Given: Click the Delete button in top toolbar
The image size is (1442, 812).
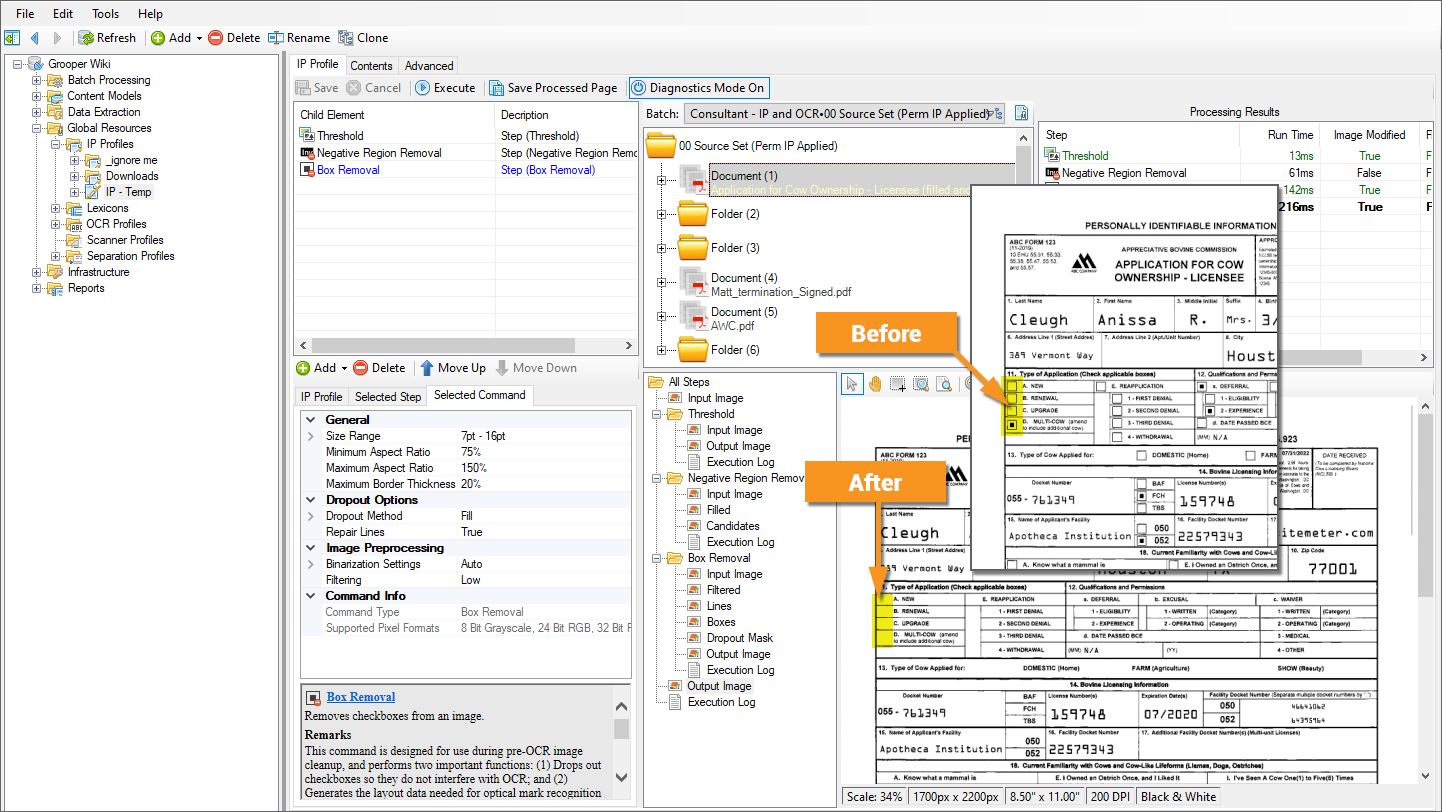Looking at the screenshot, I should (234, 38).
